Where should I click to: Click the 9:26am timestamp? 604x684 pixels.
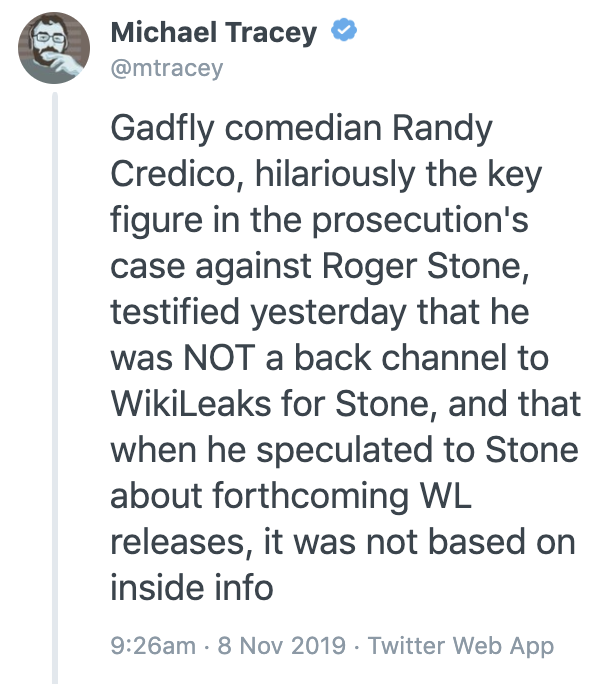pos(152,645)
